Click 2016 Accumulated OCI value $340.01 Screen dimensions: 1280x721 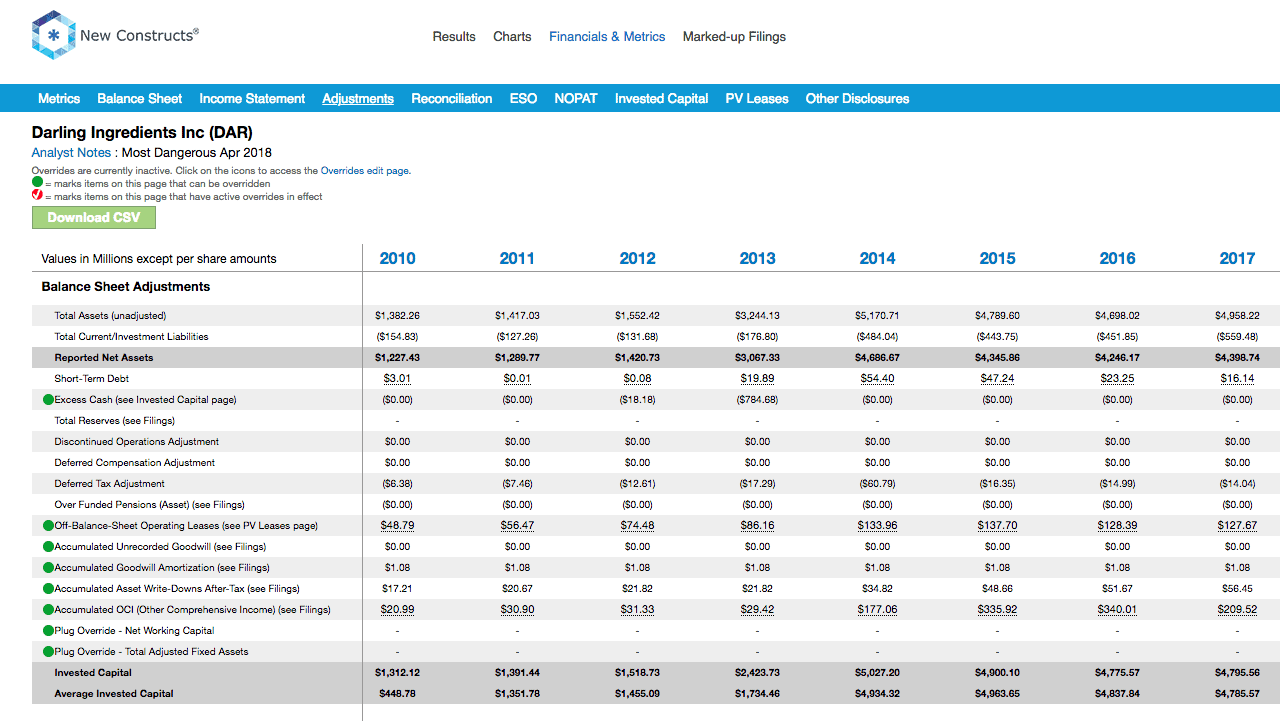coord(1117,610)
